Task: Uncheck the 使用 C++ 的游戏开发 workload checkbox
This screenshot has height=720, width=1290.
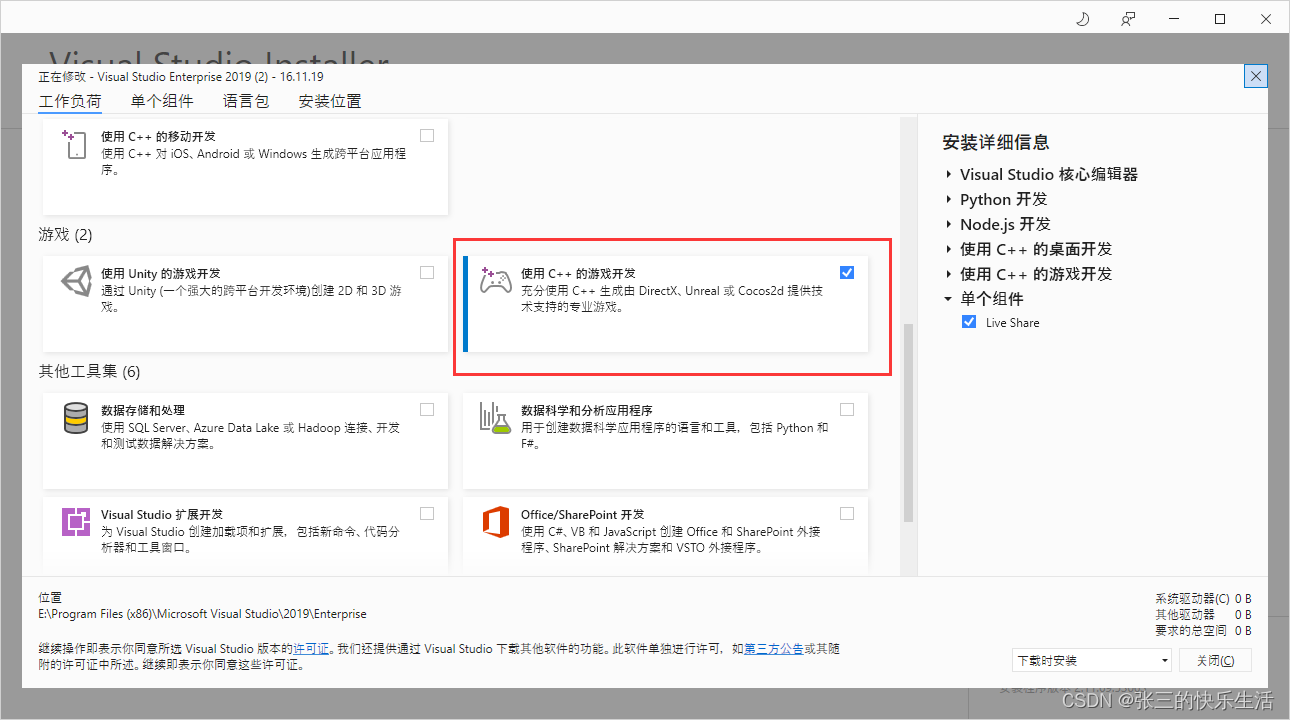Action: 847,272
